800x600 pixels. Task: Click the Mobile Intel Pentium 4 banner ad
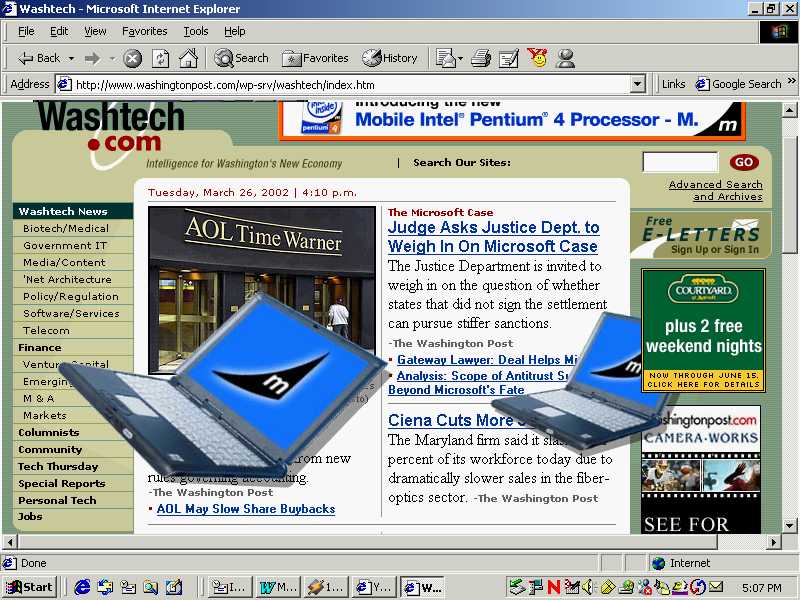(512, 119)
